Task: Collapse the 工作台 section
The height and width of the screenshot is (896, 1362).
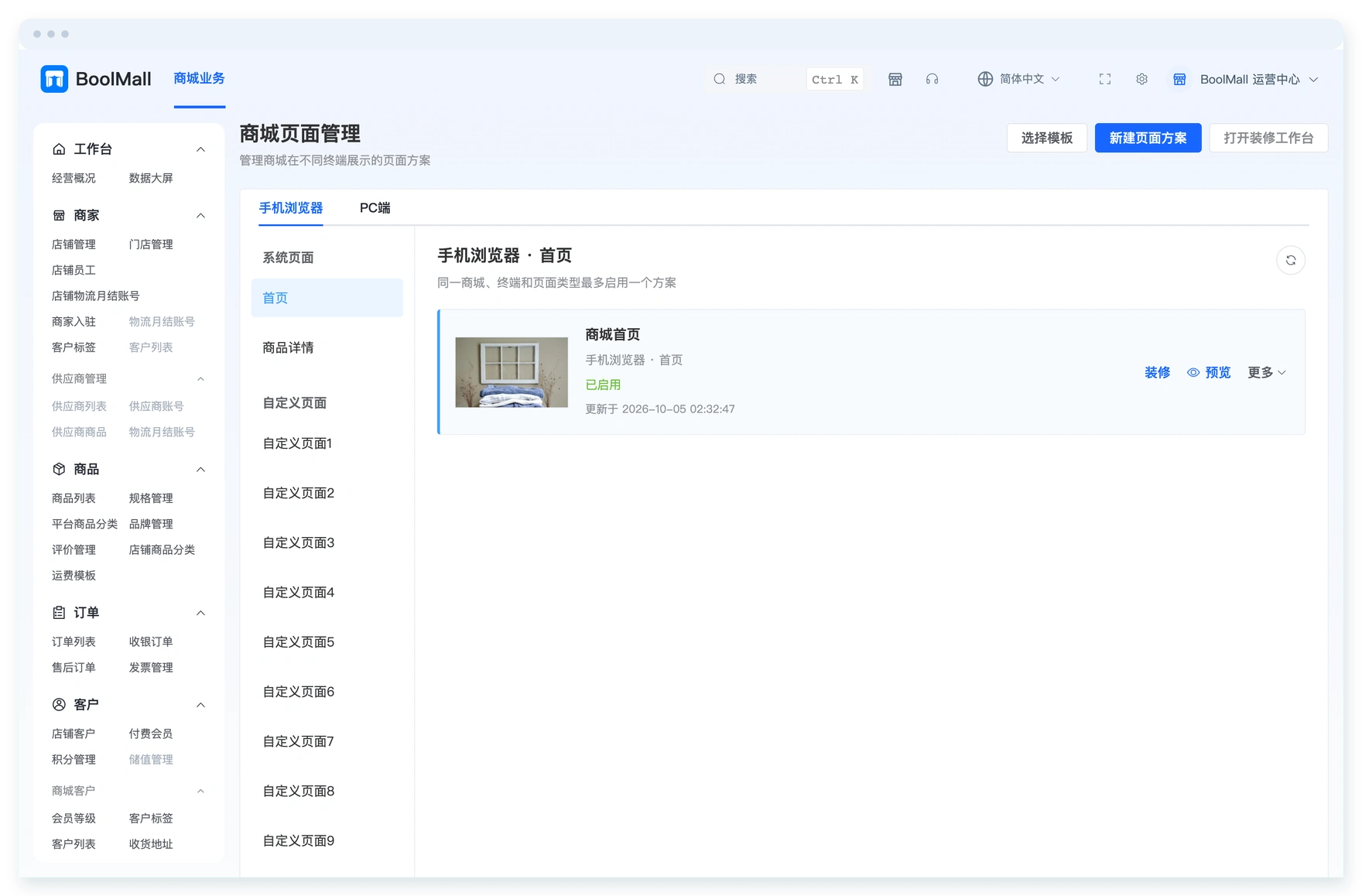Action: pyautogui.click(x=200, y=149)
